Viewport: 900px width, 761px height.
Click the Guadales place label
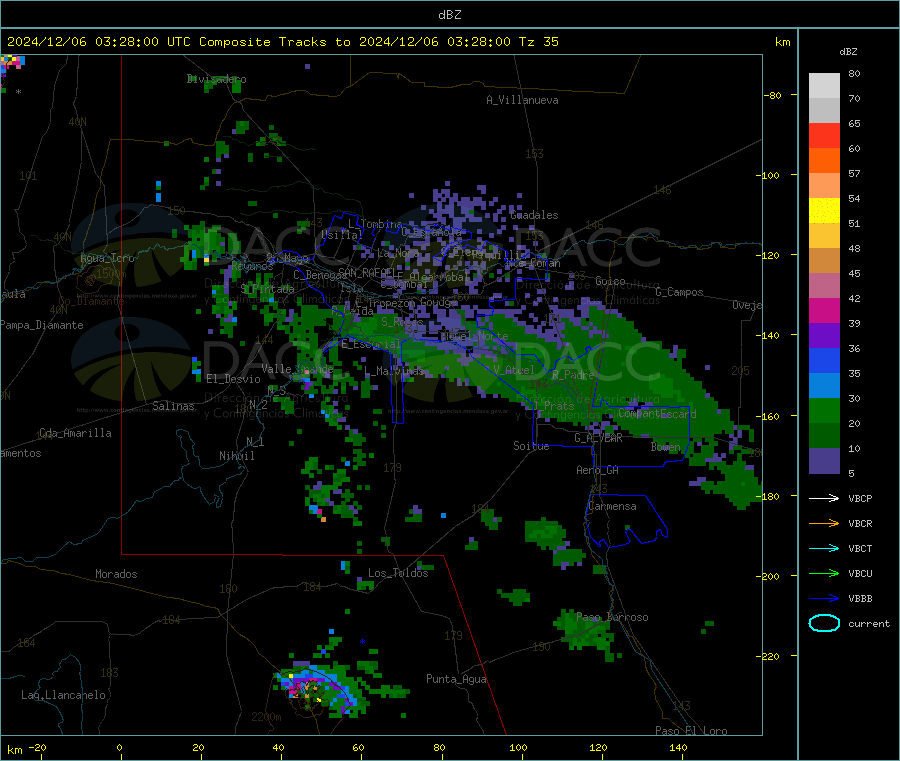[x=534, y=215]
